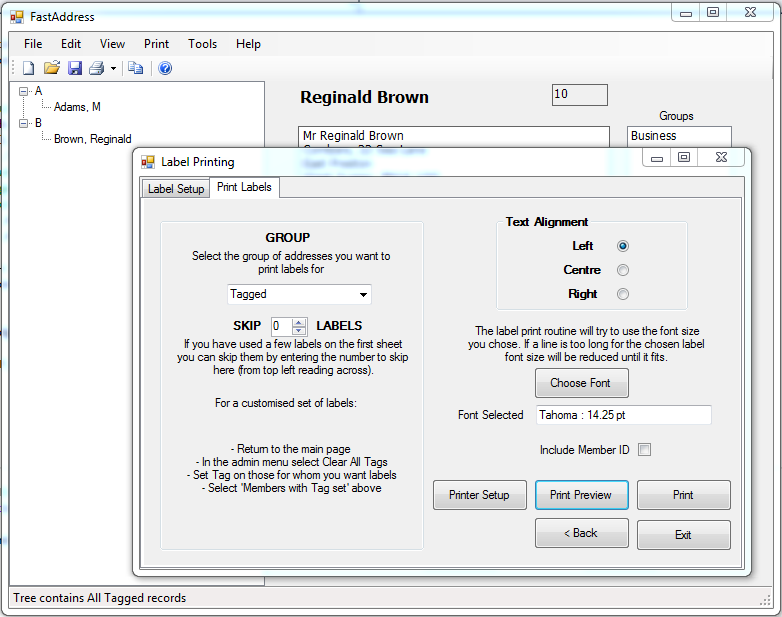Click the Save floppy disk icon
Viewport: 782px width, 617px height.
[x=75, y=68]
